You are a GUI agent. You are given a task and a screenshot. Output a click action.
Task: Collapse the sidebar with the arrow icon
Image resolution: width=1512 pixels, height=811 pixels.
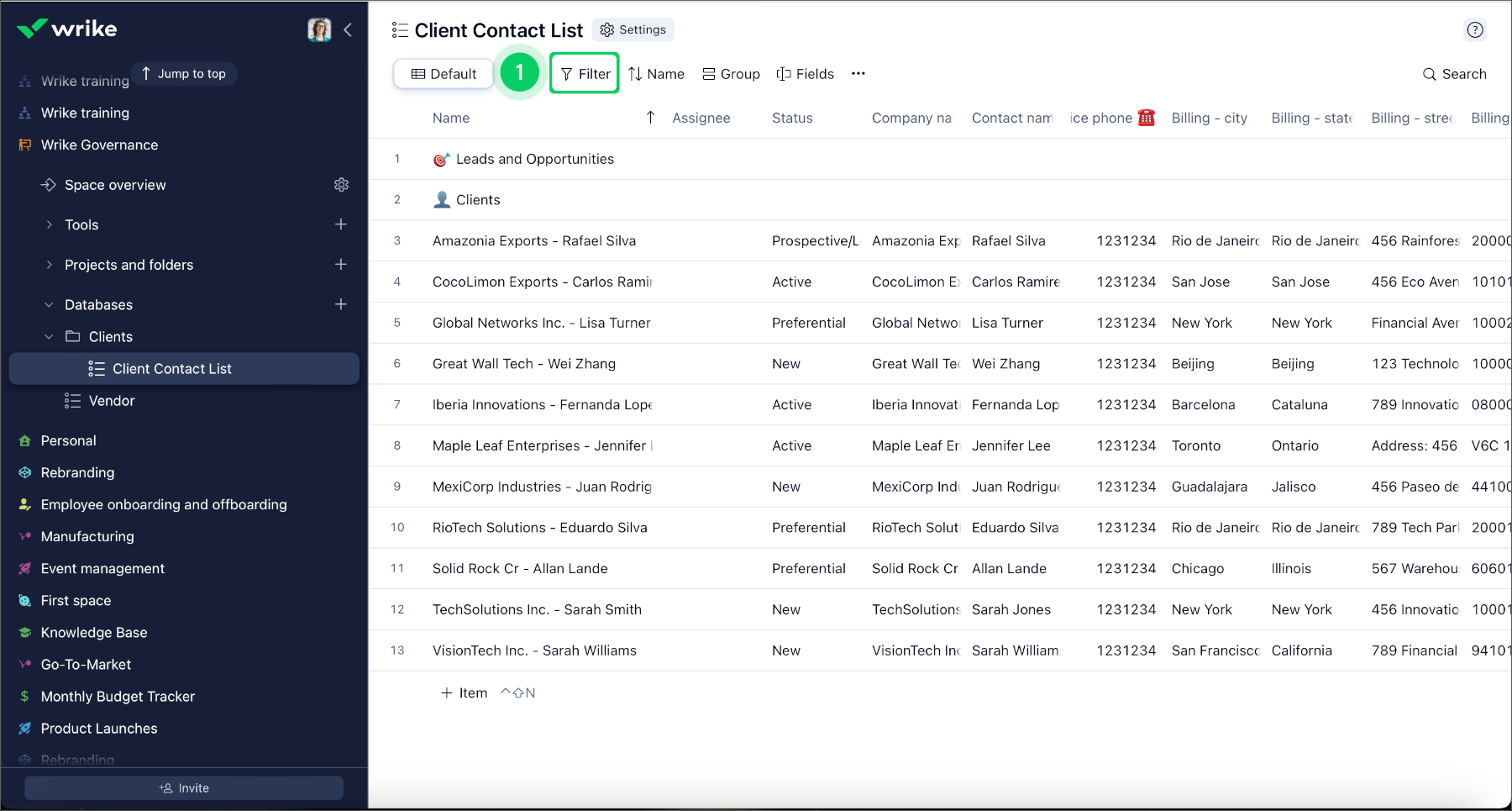point(348,30)
